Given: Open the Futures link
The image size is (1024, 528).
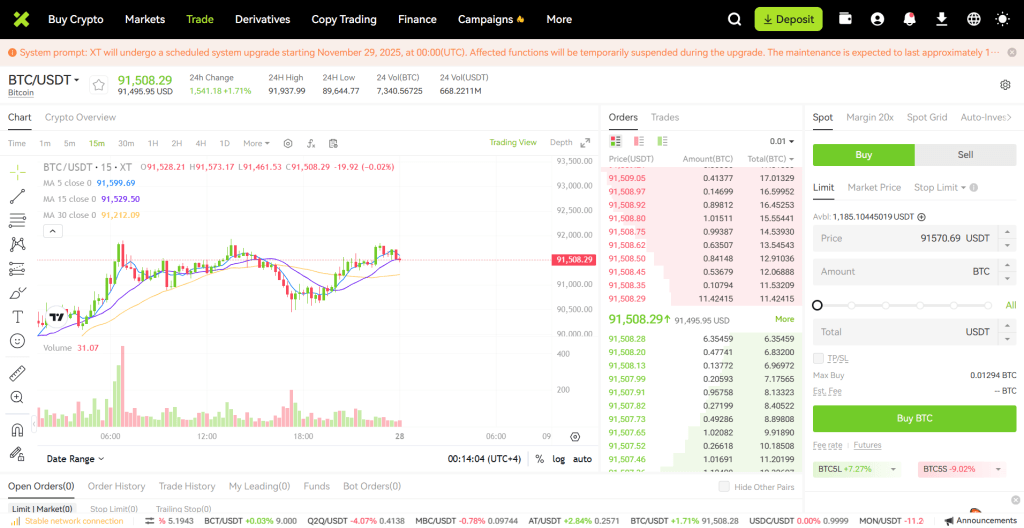Looking at the screenshot, I should [x=867, y=445].
